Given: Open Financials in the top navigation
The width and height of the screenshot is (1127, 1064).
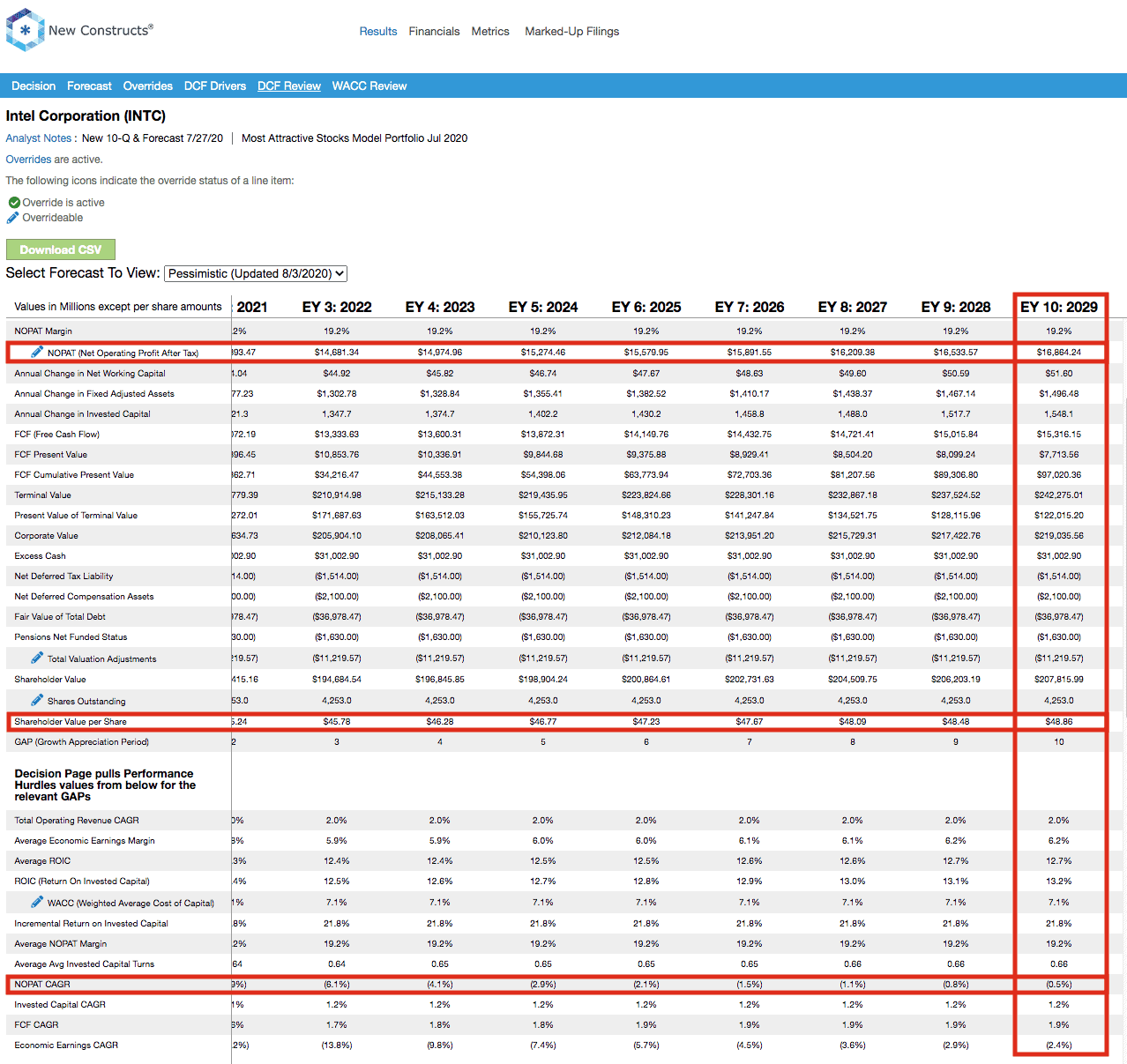Looking at the screenshot, I should [x=434, y=32].
